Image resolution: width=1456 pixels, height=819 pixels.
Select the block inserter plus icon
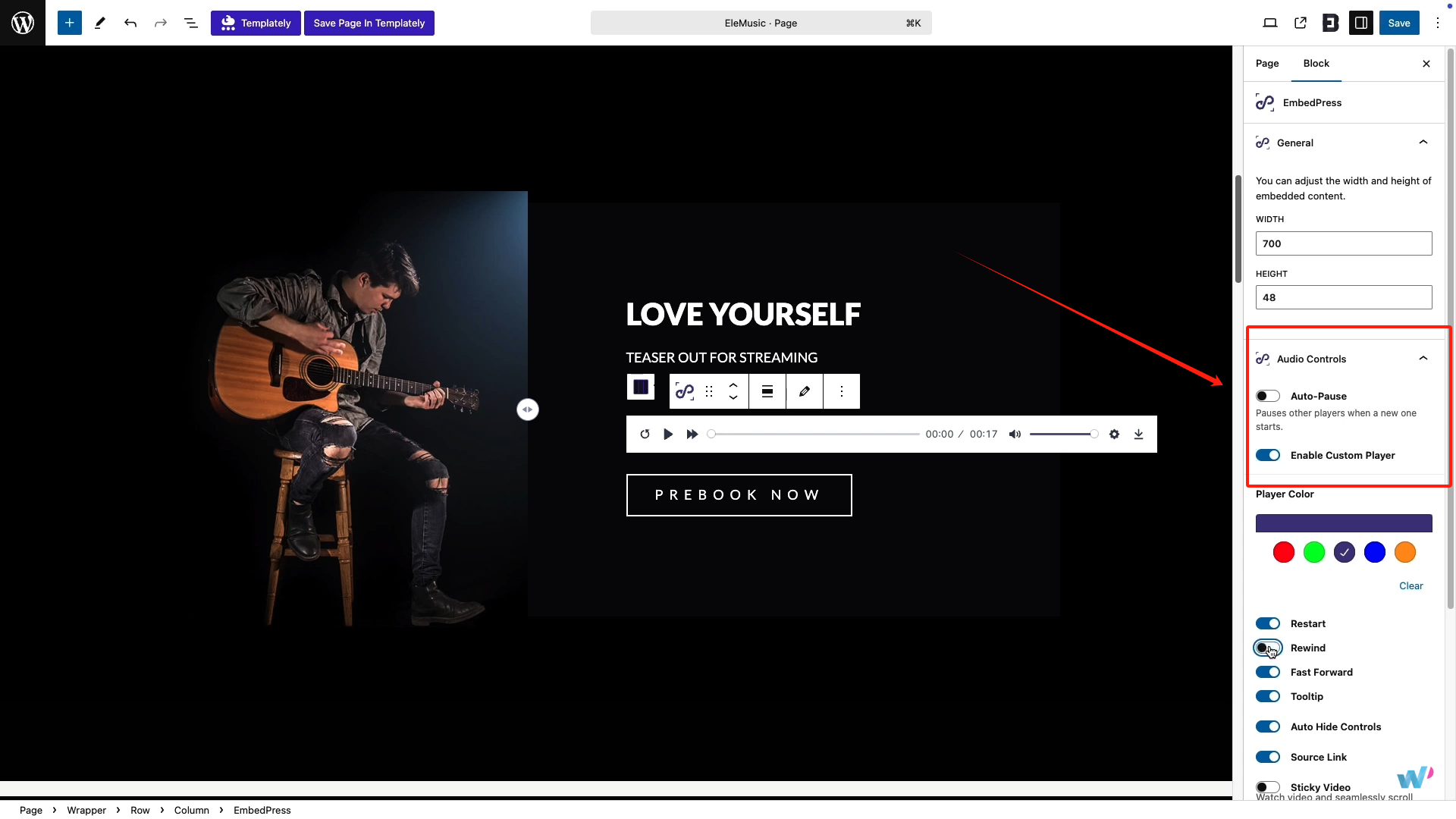click(x=69, y=23)
